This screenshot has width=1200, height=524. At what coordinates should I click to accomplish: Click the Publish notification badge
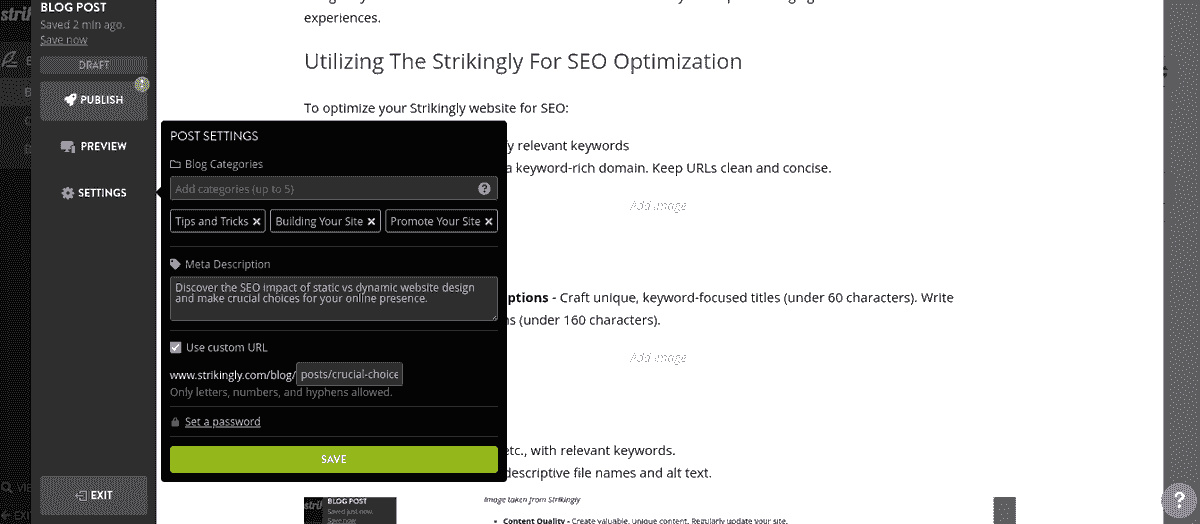click(x=143, y=84)
